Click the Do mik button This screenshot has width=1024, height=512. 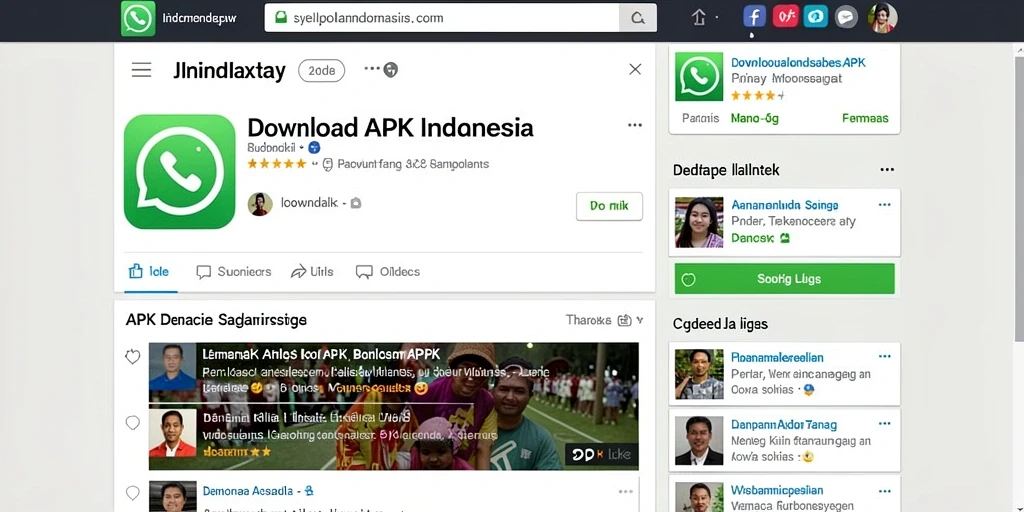[609, 206]
